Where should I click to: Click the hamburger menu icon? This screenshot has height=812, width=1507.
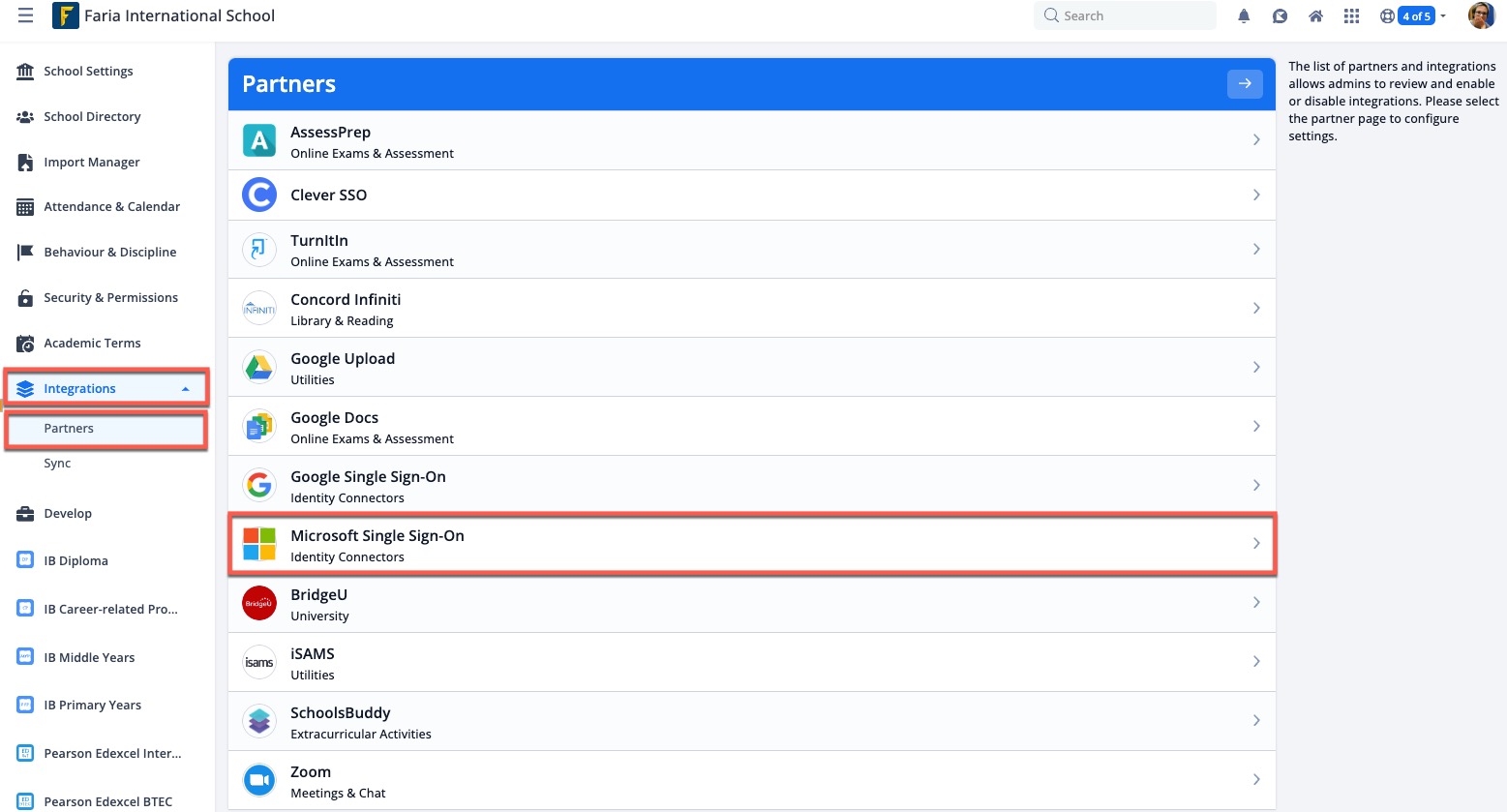coord(25,15)
